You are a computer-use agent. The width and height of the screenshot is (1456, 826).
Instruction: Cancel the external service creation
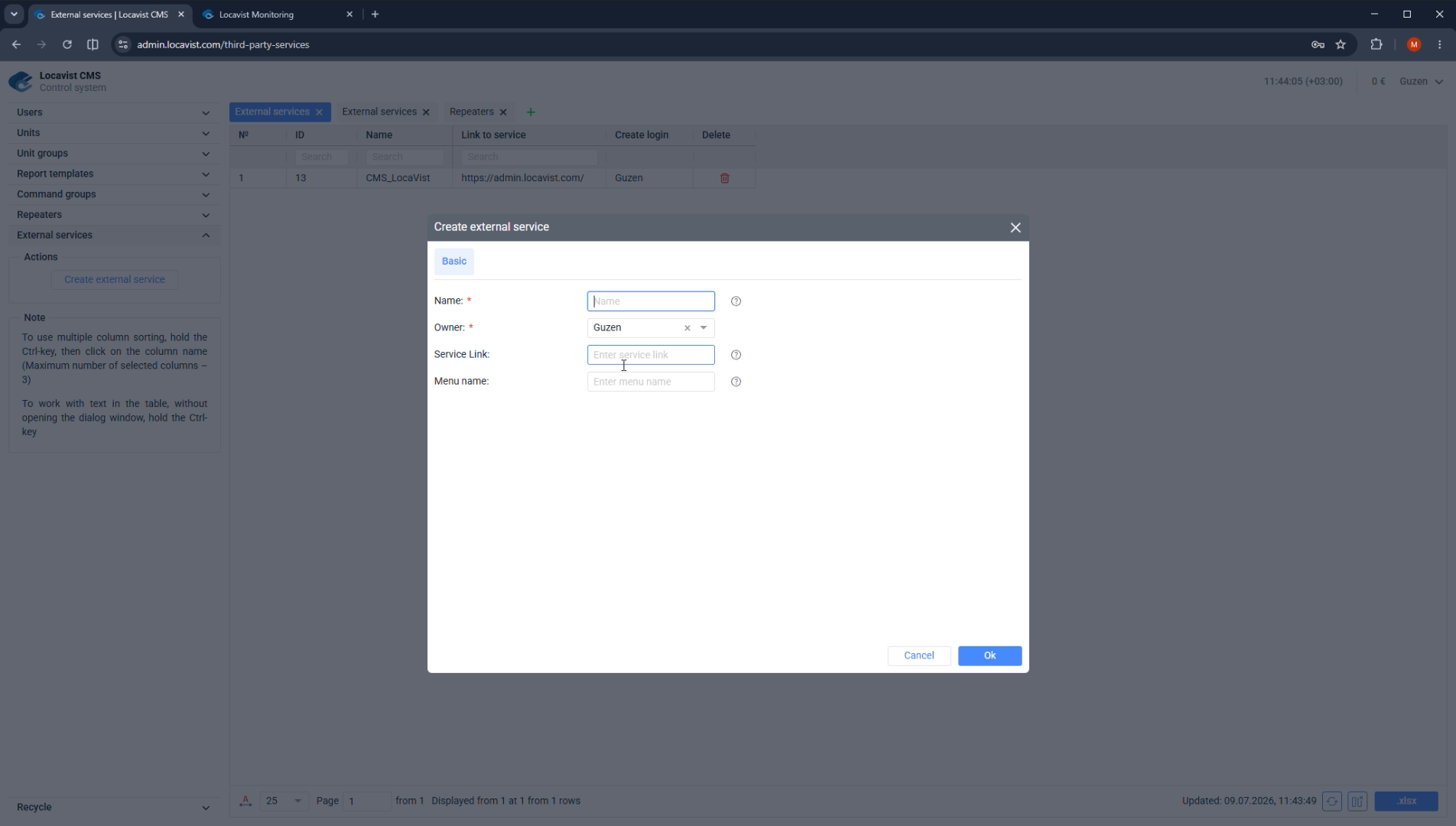pyautogui.click(x=918, y=655)
